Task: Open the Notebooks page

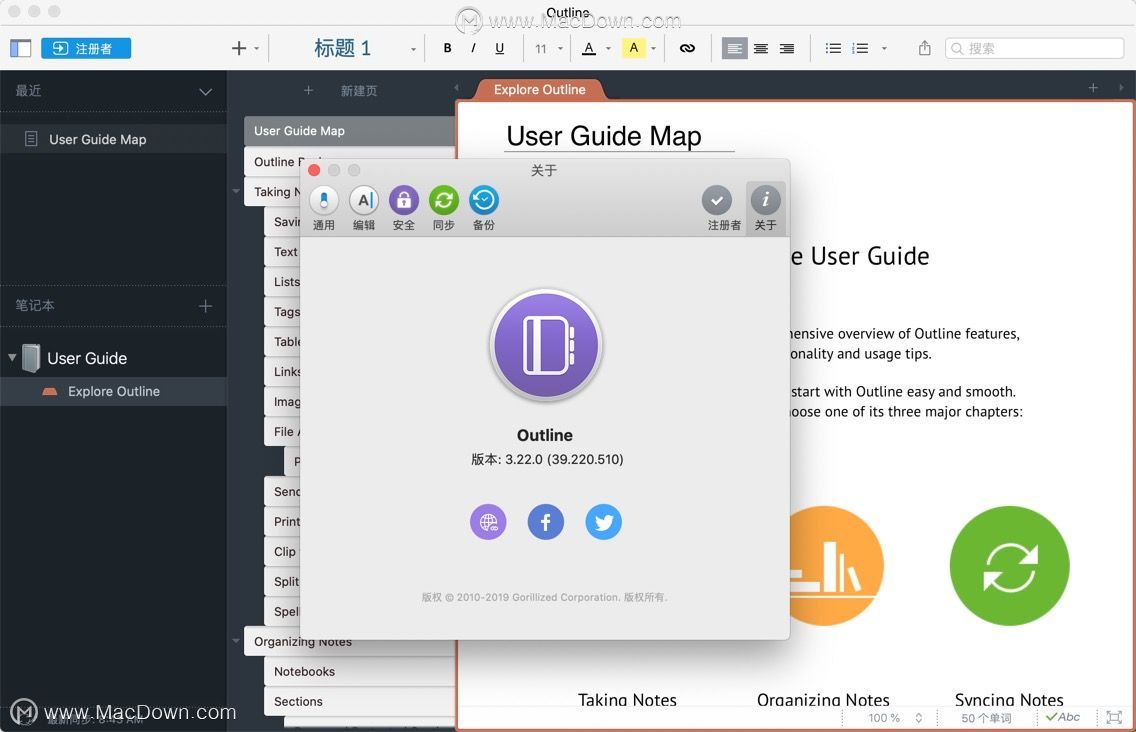Action: pos(360,672)
